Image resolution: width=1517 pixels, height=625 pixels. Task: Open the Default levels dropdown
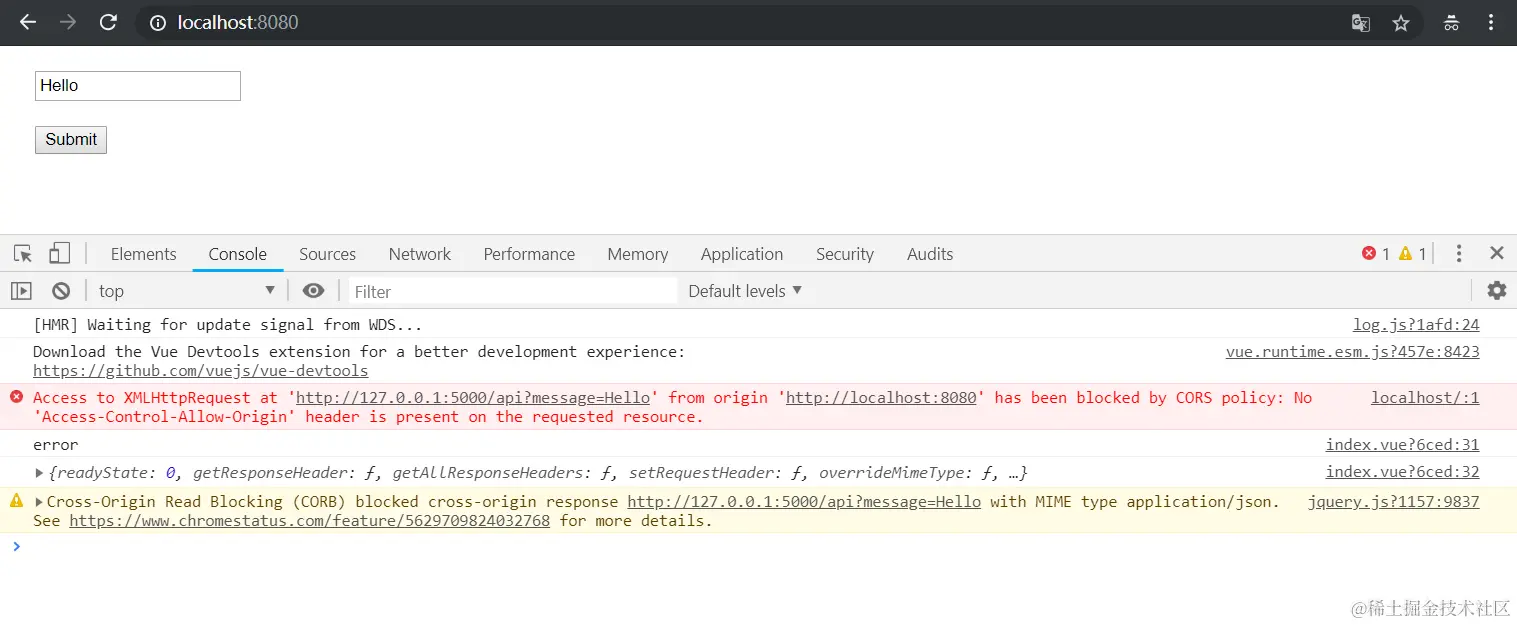coord(745,291)
